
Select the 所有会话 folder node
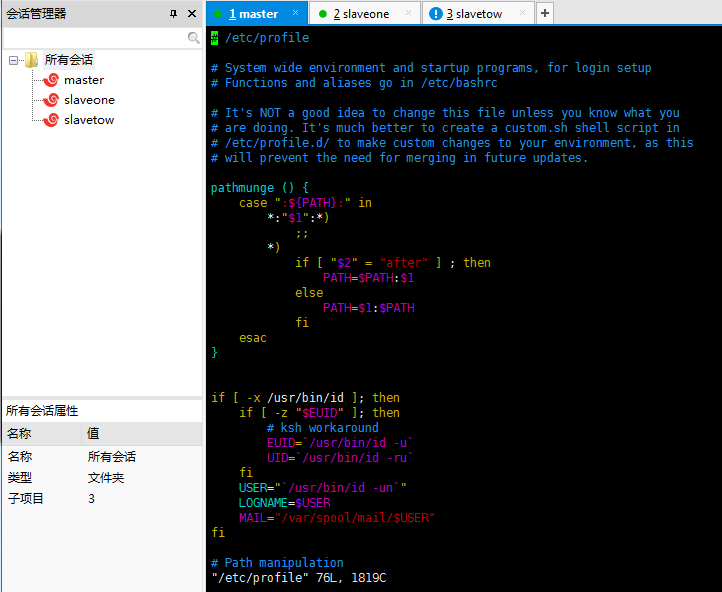coord(69,60)
